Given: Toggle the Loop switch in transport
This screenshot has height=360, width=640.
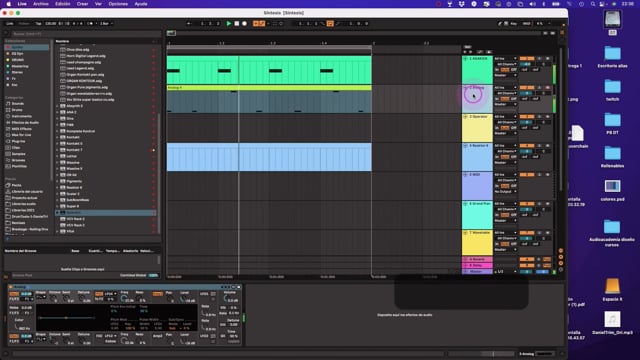Looking at the screenshot, I should [x=330, y=24].
